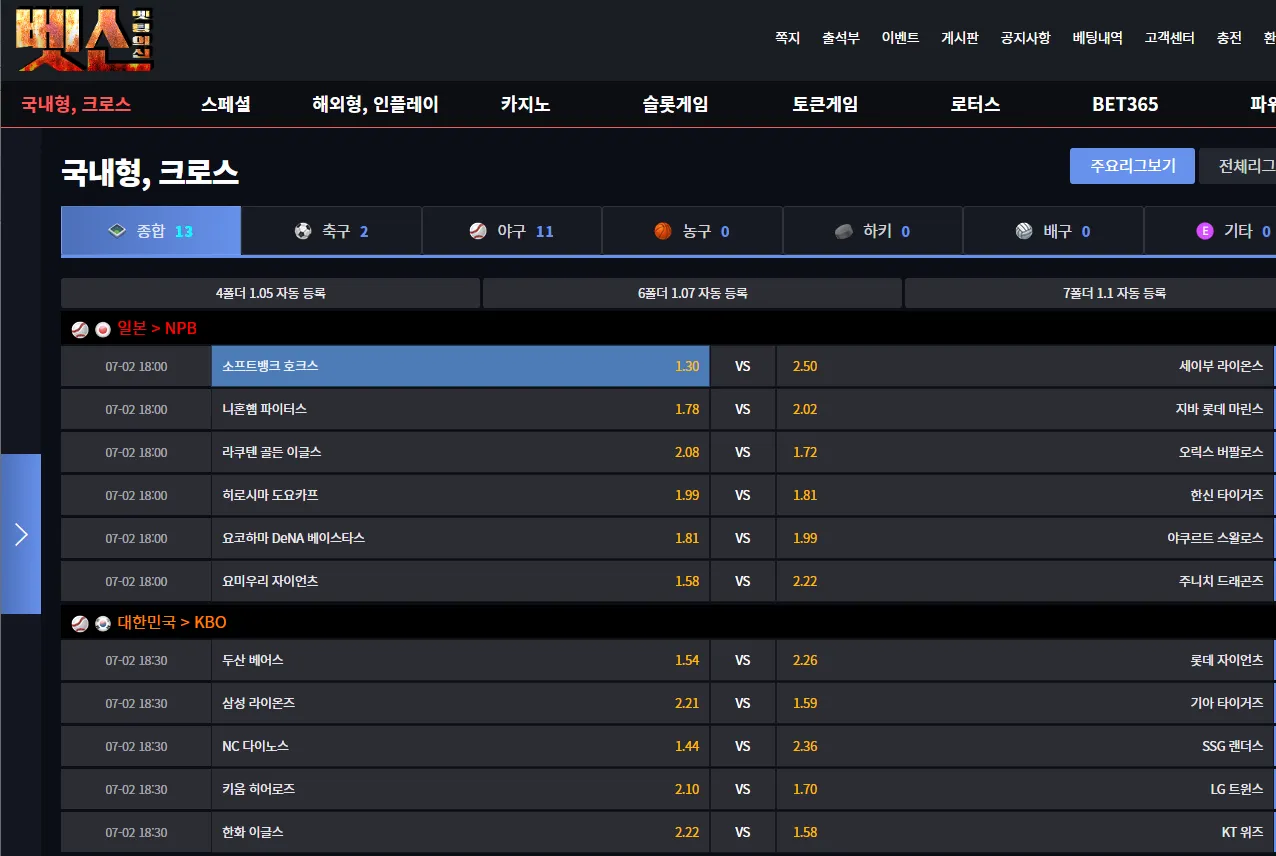Go to the 카지노 menu
The height and width of the screenshot is (856, 1276).
526,104
